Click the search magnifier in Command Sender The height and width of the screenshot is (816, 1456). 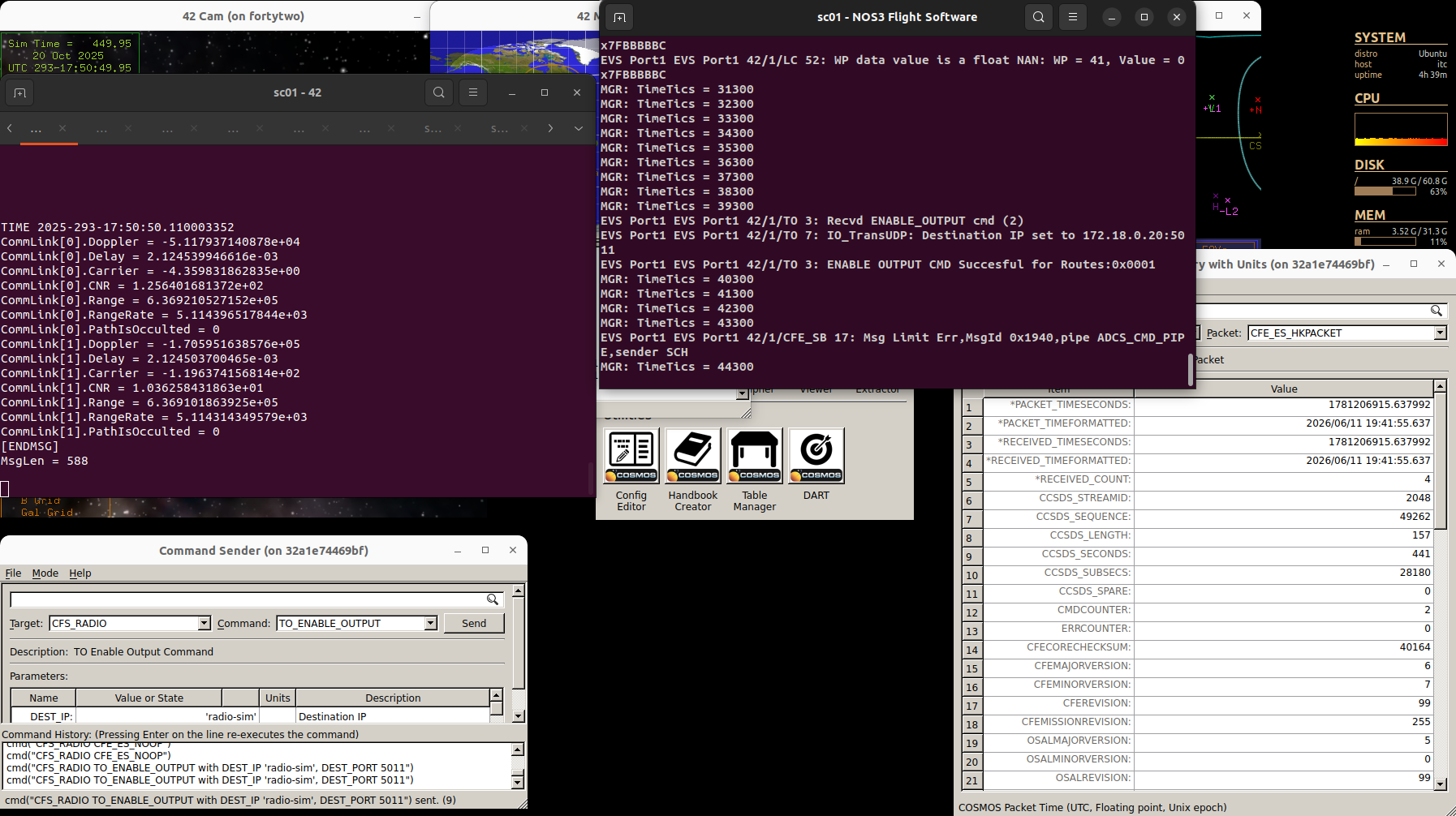(493, 599)
